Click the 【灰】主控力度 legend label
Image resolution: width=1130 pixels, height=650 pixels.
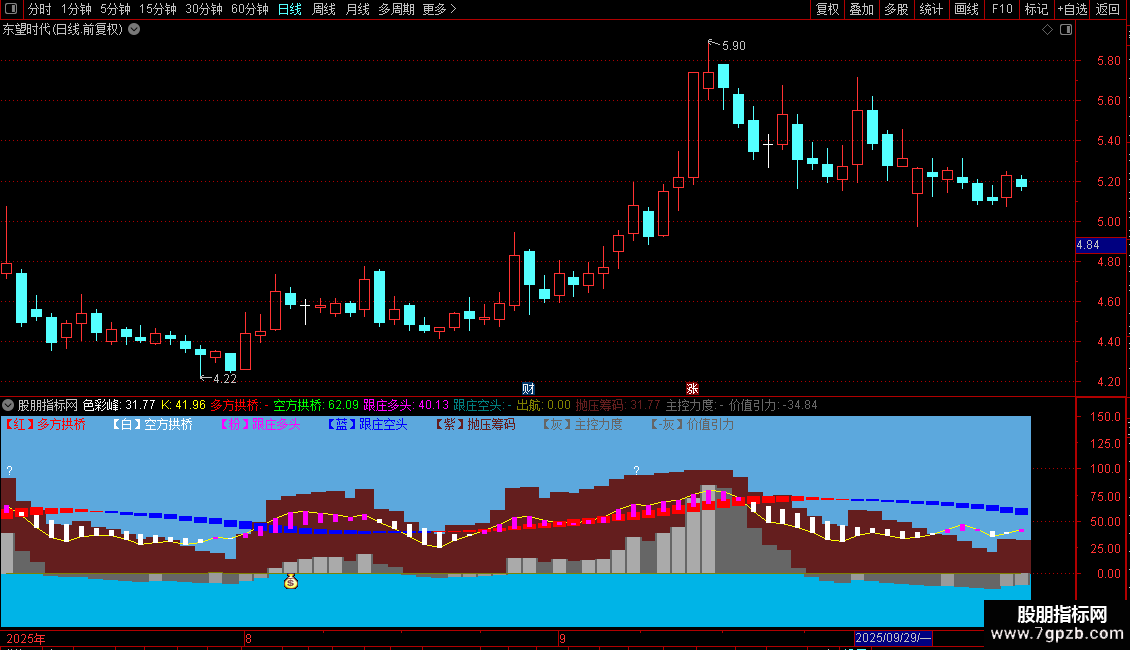[x=582, y=424]
